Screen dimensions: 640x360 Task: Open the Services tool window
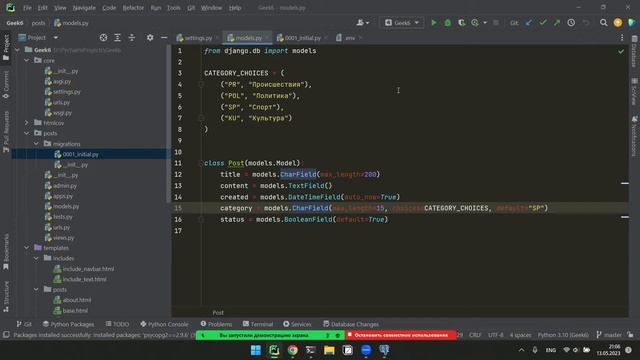pos(297,324)
